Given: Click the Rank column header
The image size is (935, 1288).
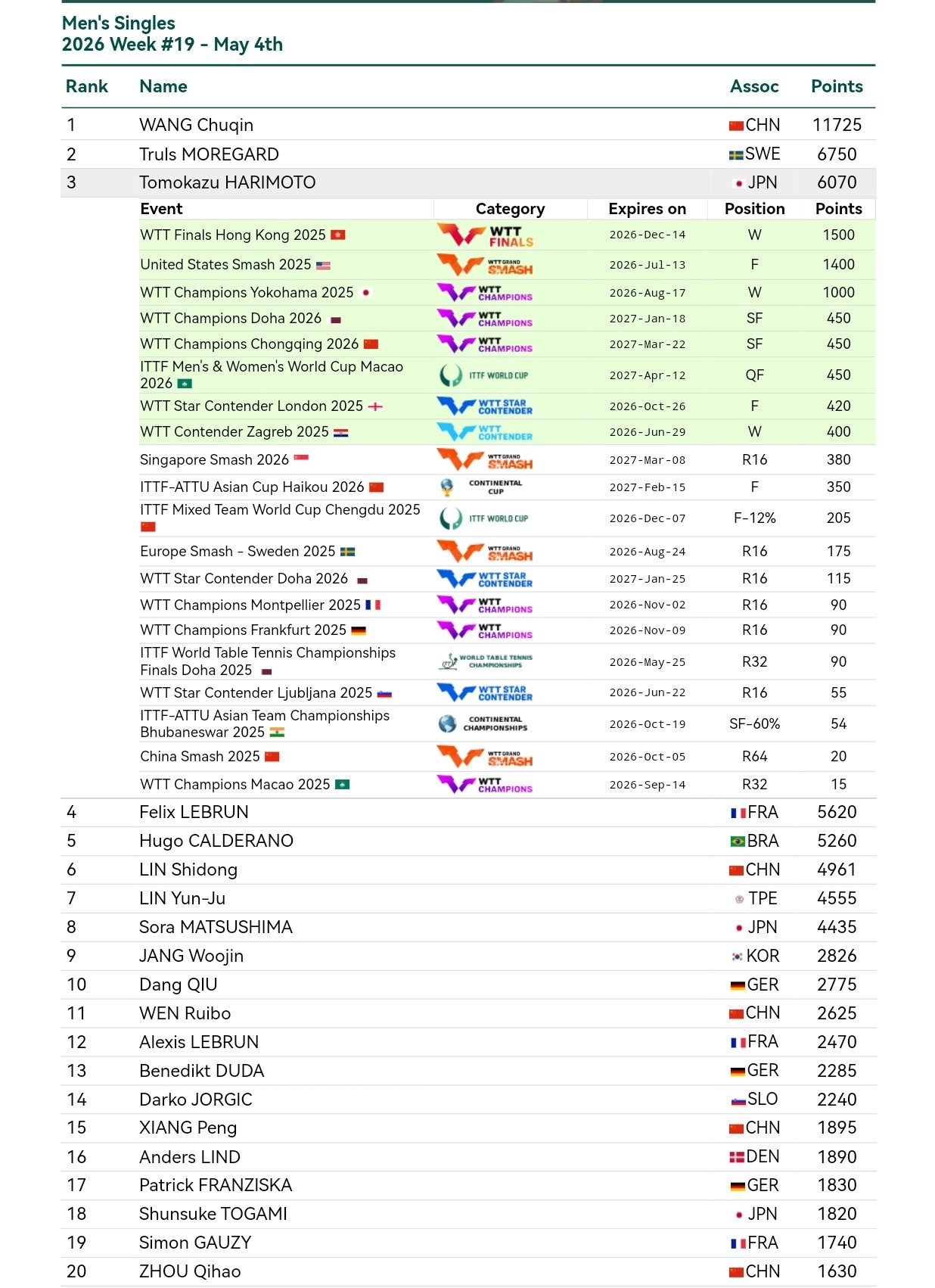Looking at the screenshot, I should tap(87, 87).
